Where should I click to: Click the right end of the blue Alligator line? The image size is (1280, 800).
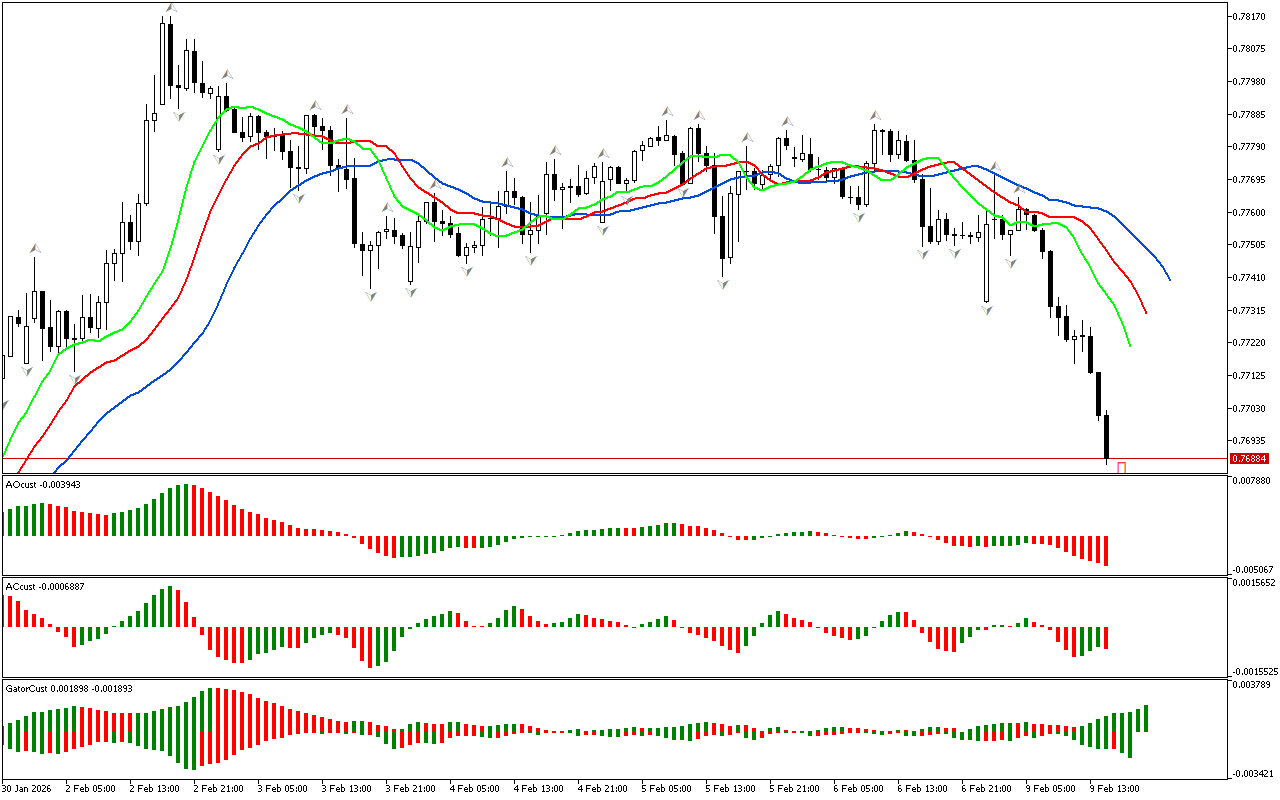tap(1169, 279)
